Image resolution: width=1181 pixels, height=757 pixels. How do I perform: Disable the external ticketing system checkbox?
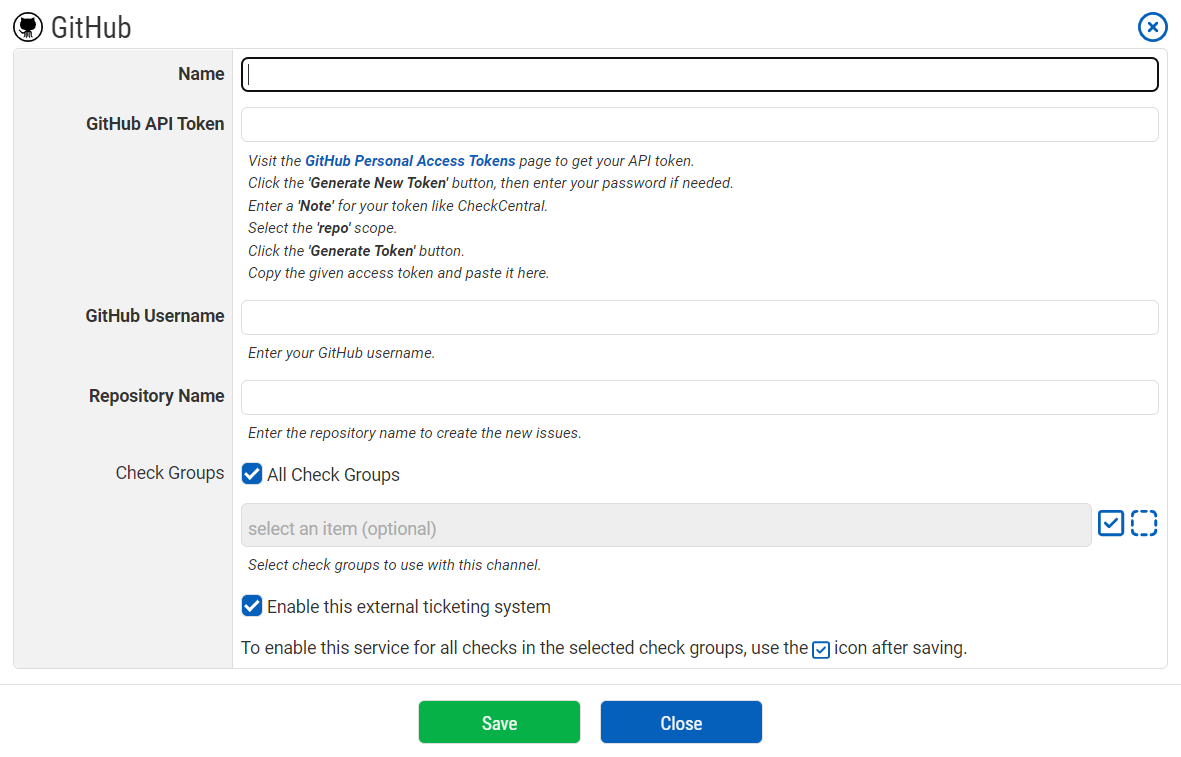point(252,606)
